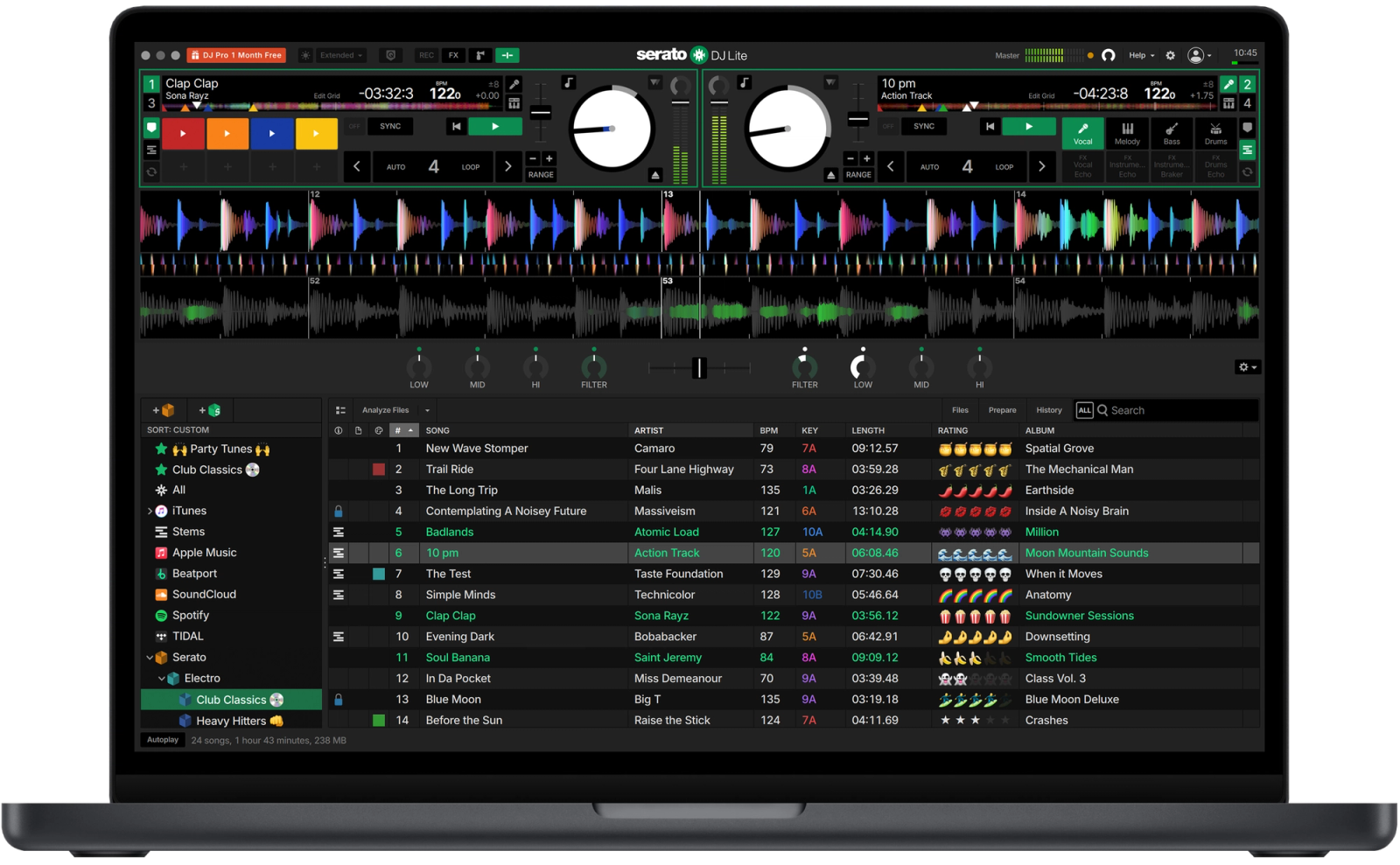Collapse the Electro subcrate
Screen dimensions: 1400x865
tap(162, 679)
